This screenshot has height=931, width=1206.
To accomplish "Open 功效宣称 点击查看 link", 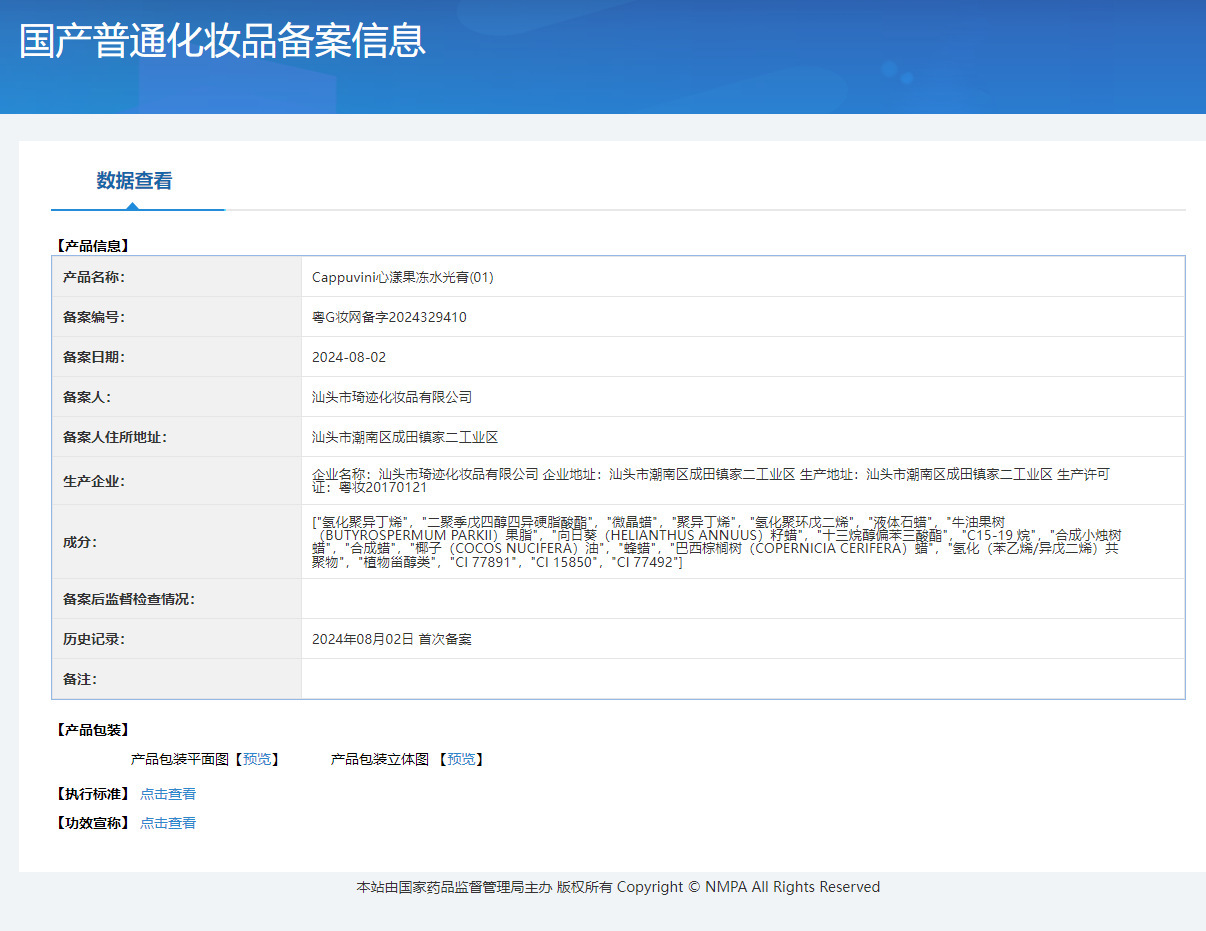I will point(168,823).
